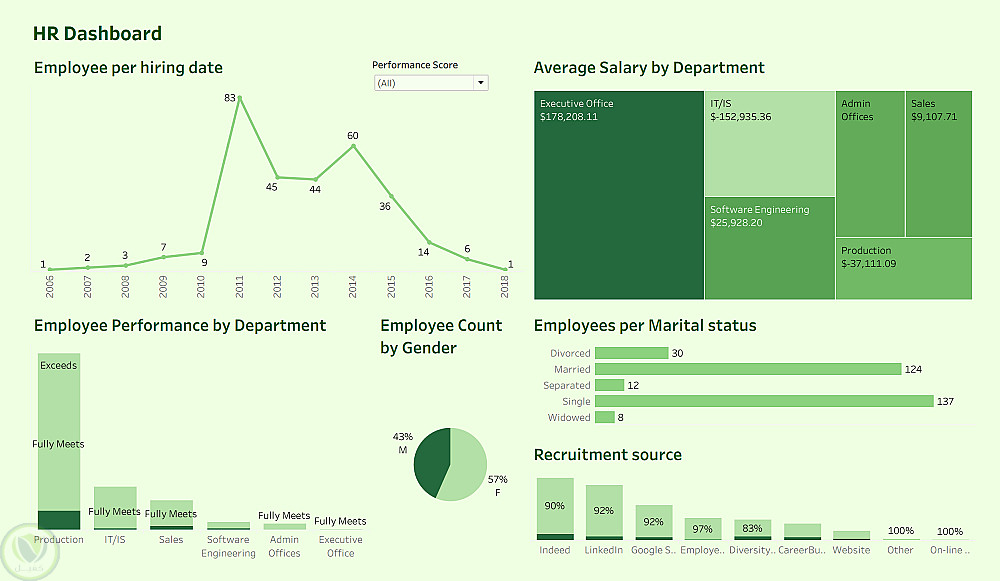This screenshot has height=581, width=1000.
Task: Select the Production Fully Meets bar segment
Action: click(x=59, y=432)
